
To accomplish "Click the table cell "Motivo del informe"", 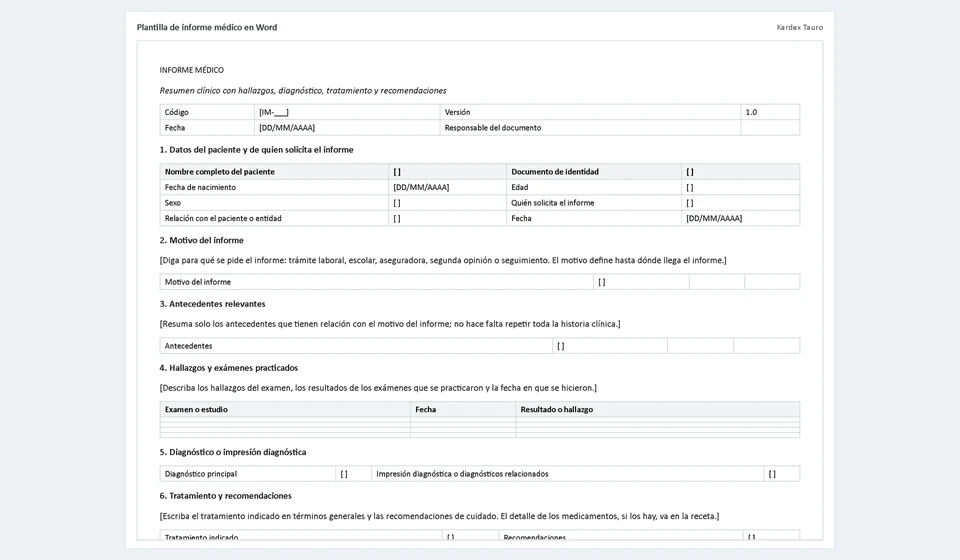I will click(377, 282).
